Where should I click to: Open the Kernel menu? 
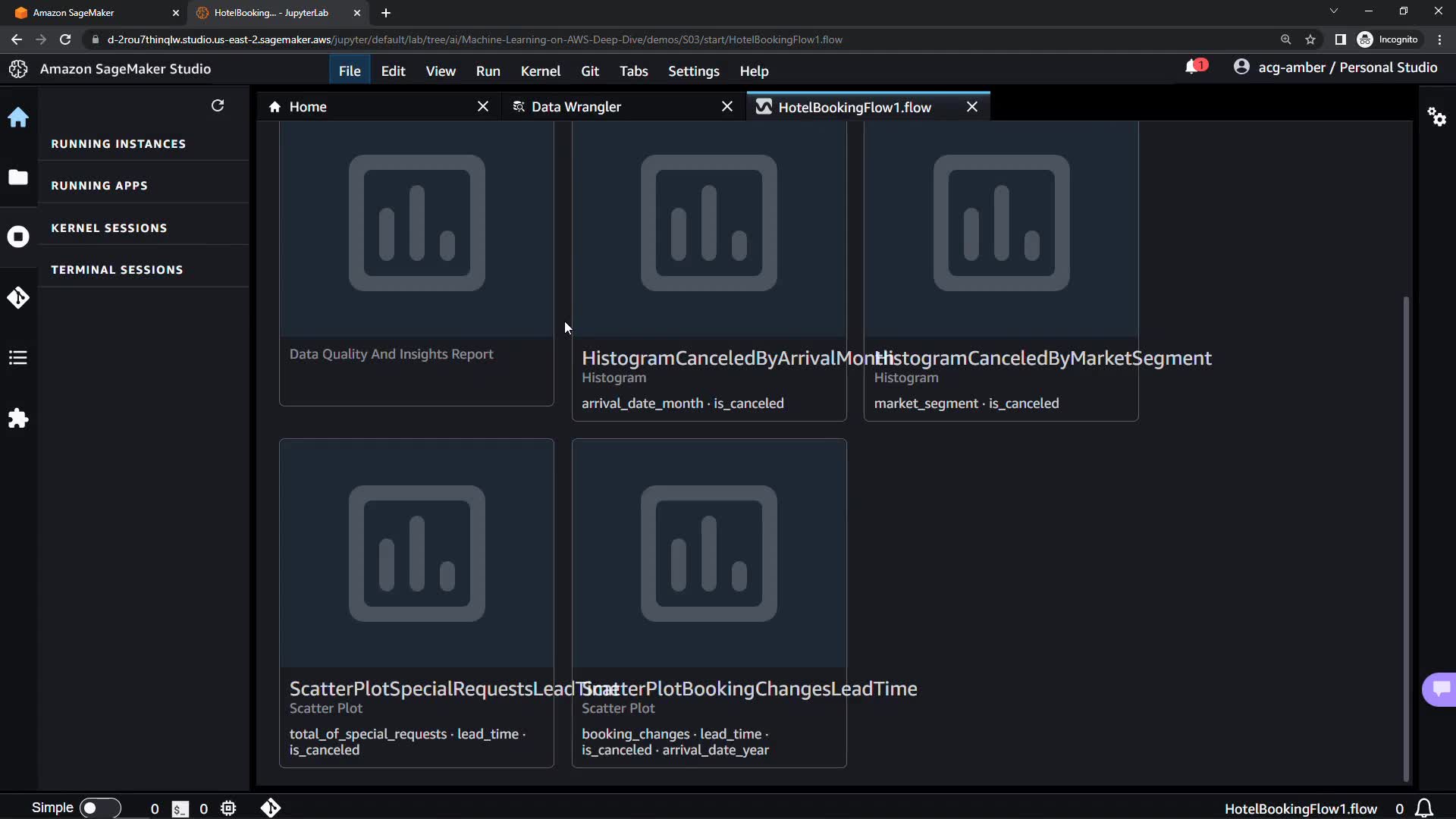[x=540, y=71]
